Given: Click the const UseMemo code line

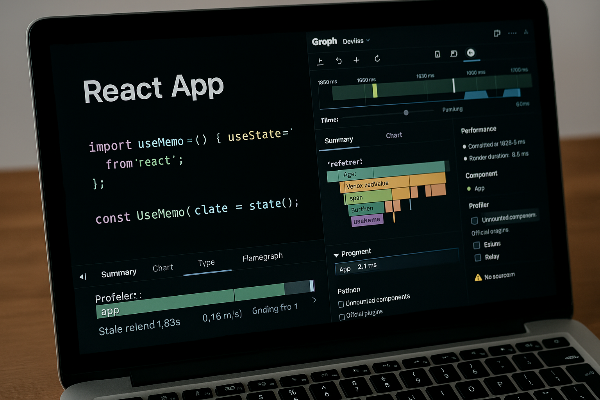Looking at the screenshot, I should (197, 211).
